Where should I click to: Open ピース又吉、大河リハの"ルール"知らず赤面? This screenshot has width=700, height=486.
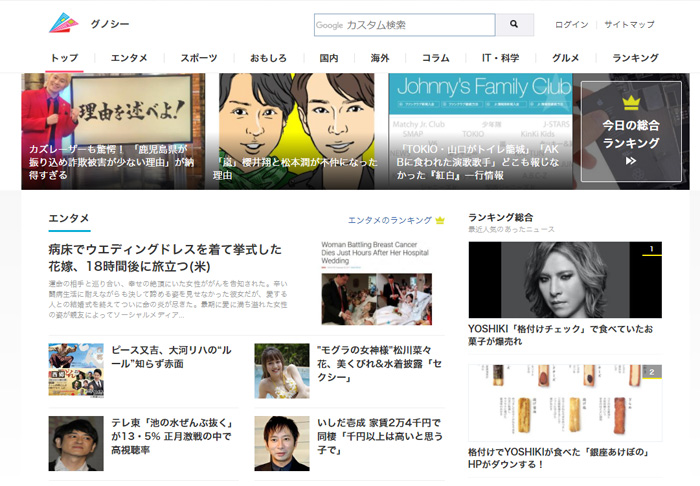(x=171, y=357)
